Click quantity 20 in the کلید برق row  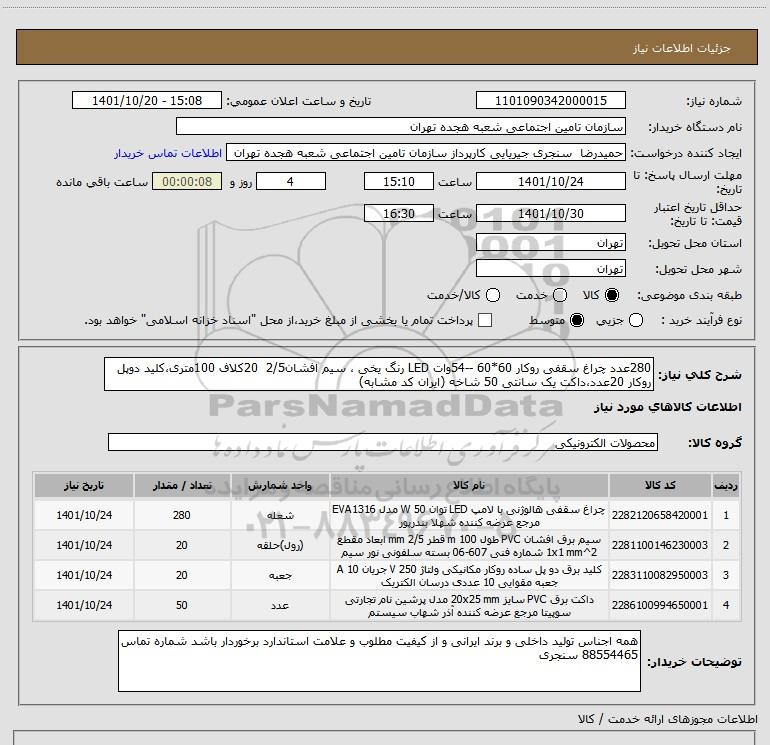point(182,575)
